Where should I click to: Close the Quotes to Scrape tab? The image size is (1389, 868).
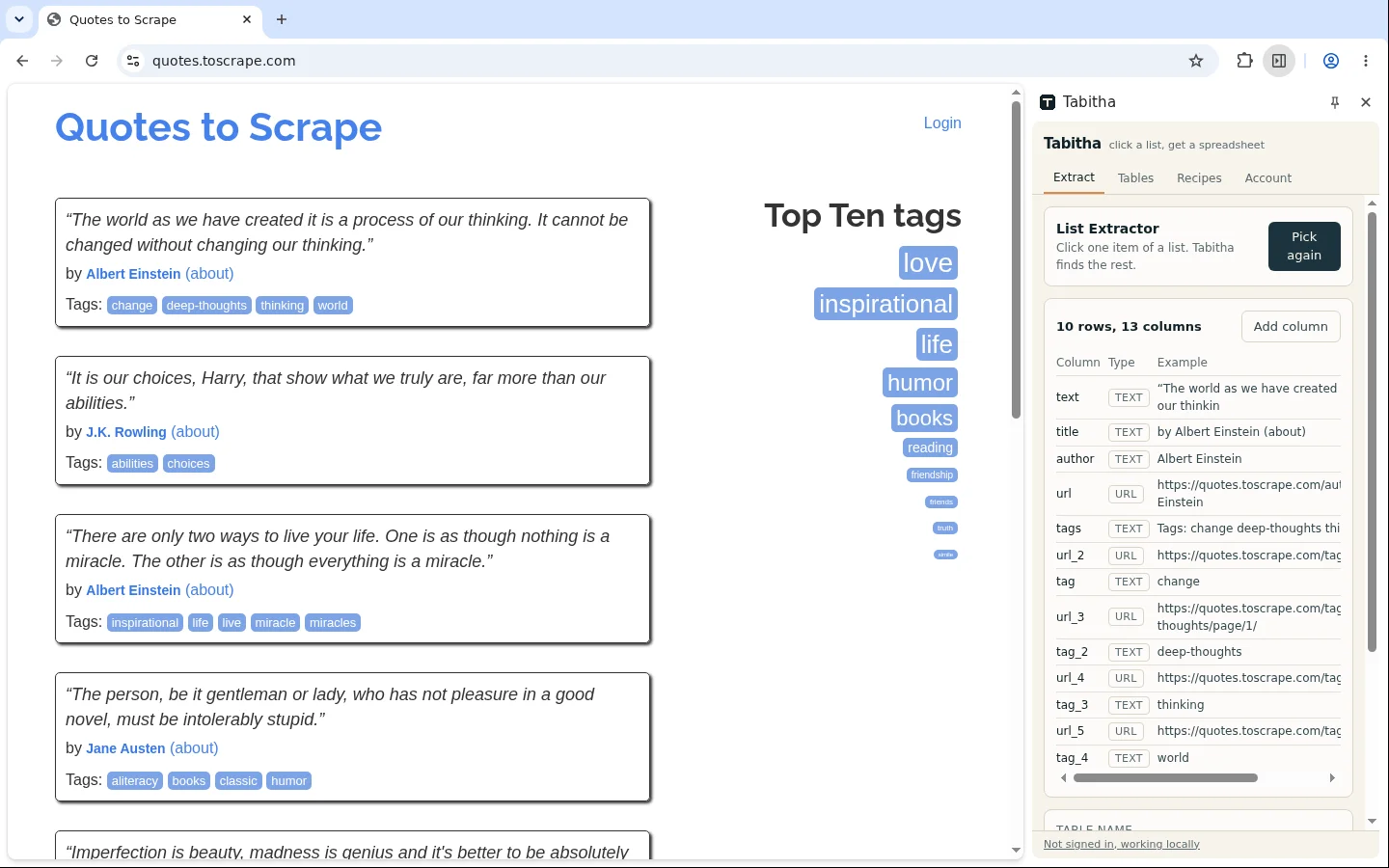tap(247, 19)
